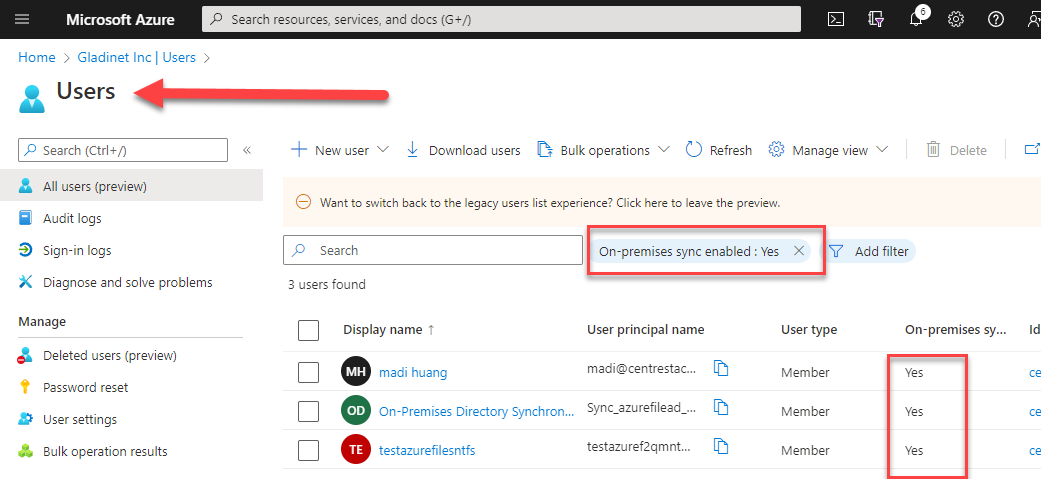Click Member cell in madi huang row
The height and width of the screenshot is (479, 1041).
coord(805,373)
